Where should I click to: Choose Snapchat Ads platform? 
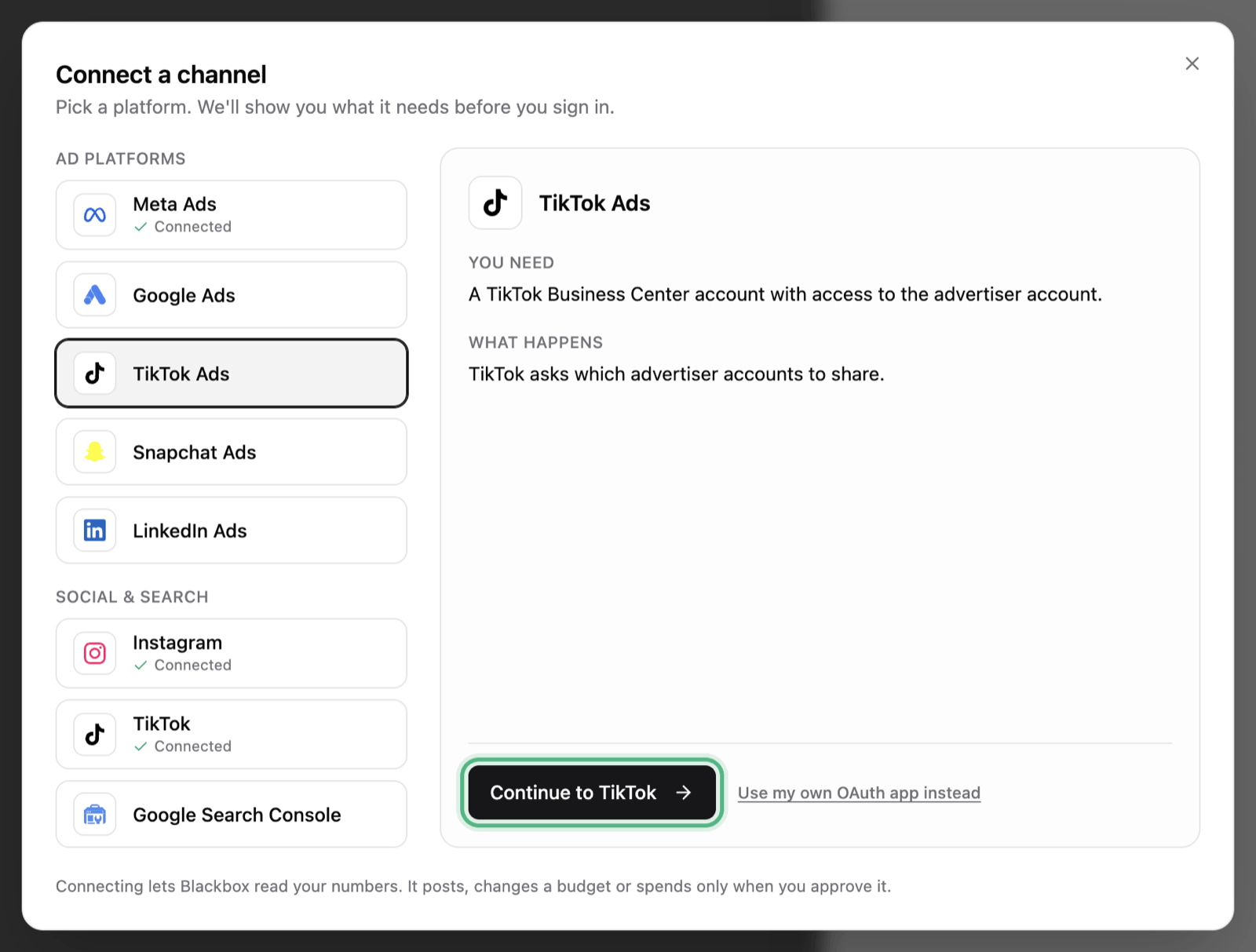pyautogui.click(x=232, y=452)
